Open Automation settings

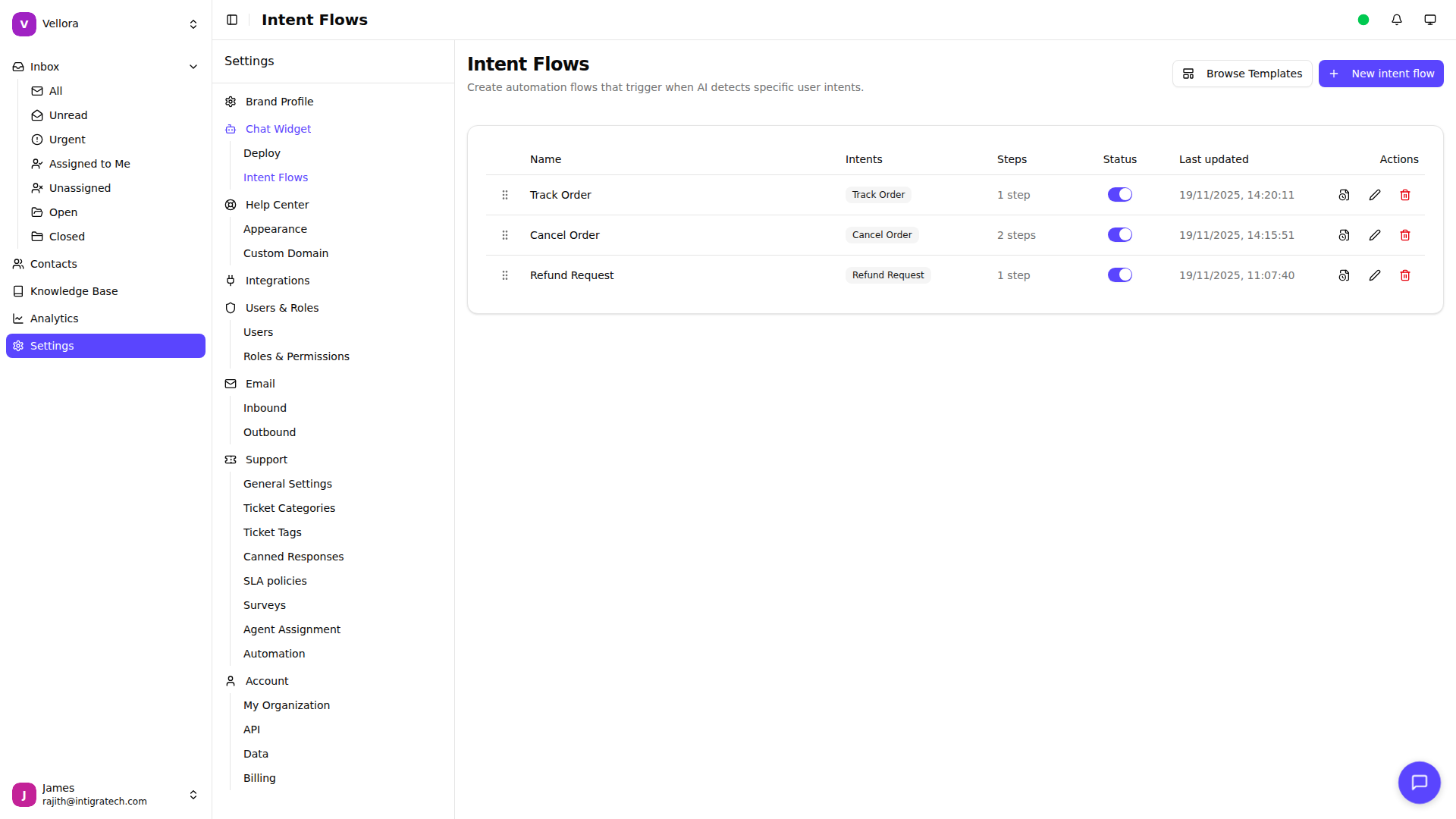275,654
